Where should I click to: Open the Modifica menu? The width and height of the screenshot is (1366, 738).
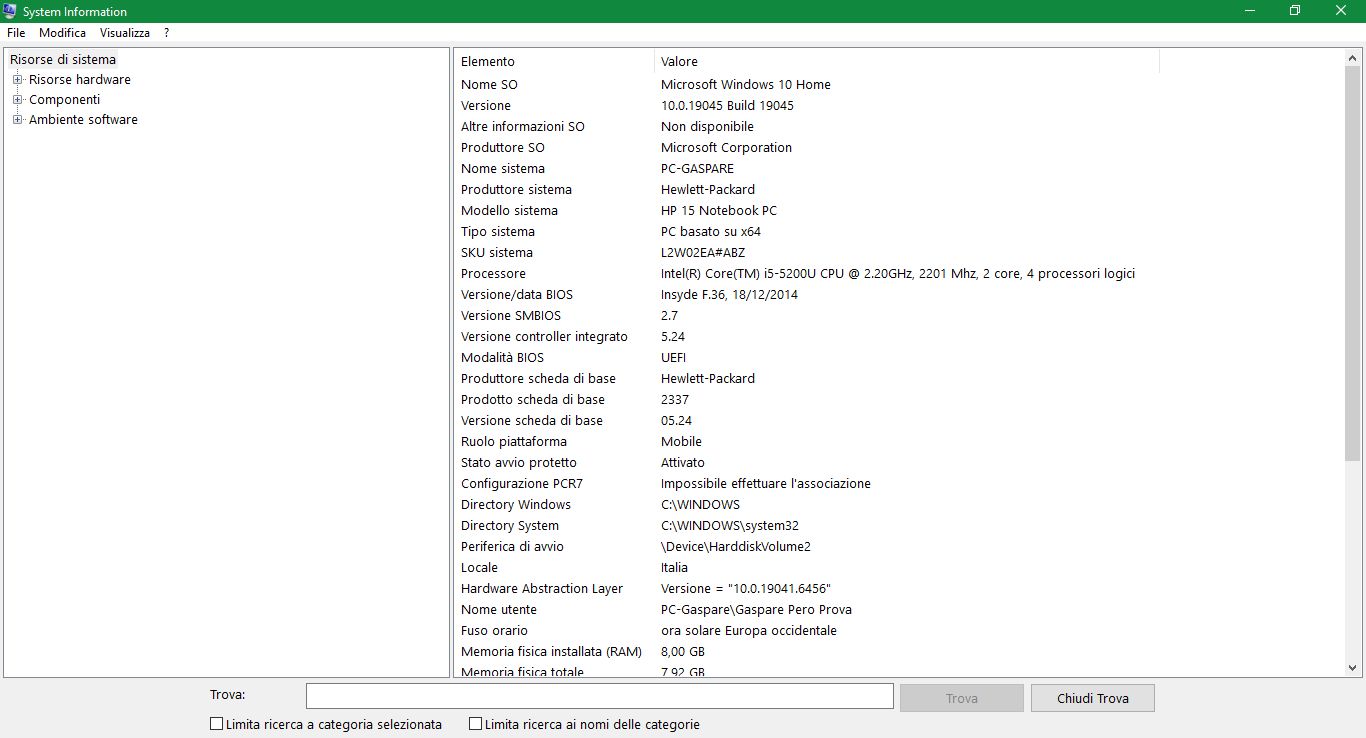62,33
